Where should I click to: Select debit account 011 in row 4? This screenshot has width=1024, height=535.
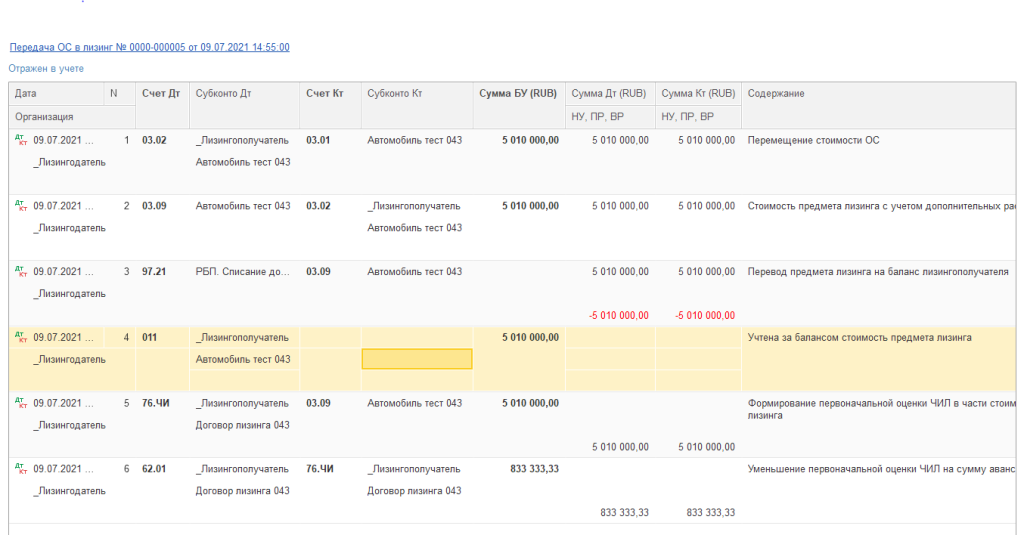[151, 338]
